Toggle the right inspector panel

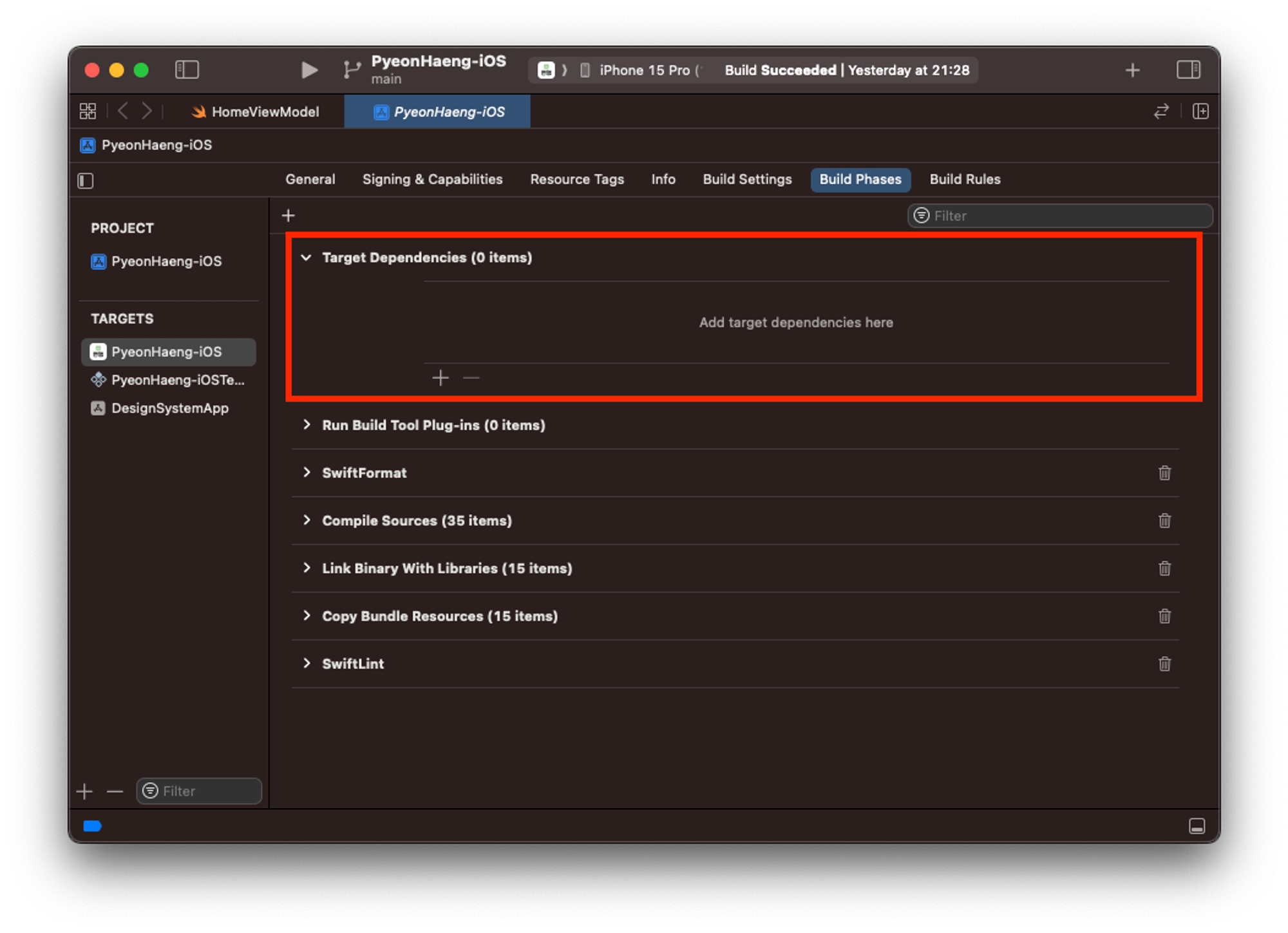point(1188,70)
